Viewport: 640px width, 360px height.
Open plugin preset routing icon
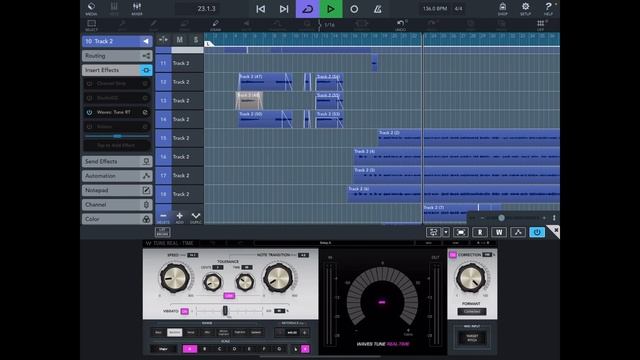(434, 232)
